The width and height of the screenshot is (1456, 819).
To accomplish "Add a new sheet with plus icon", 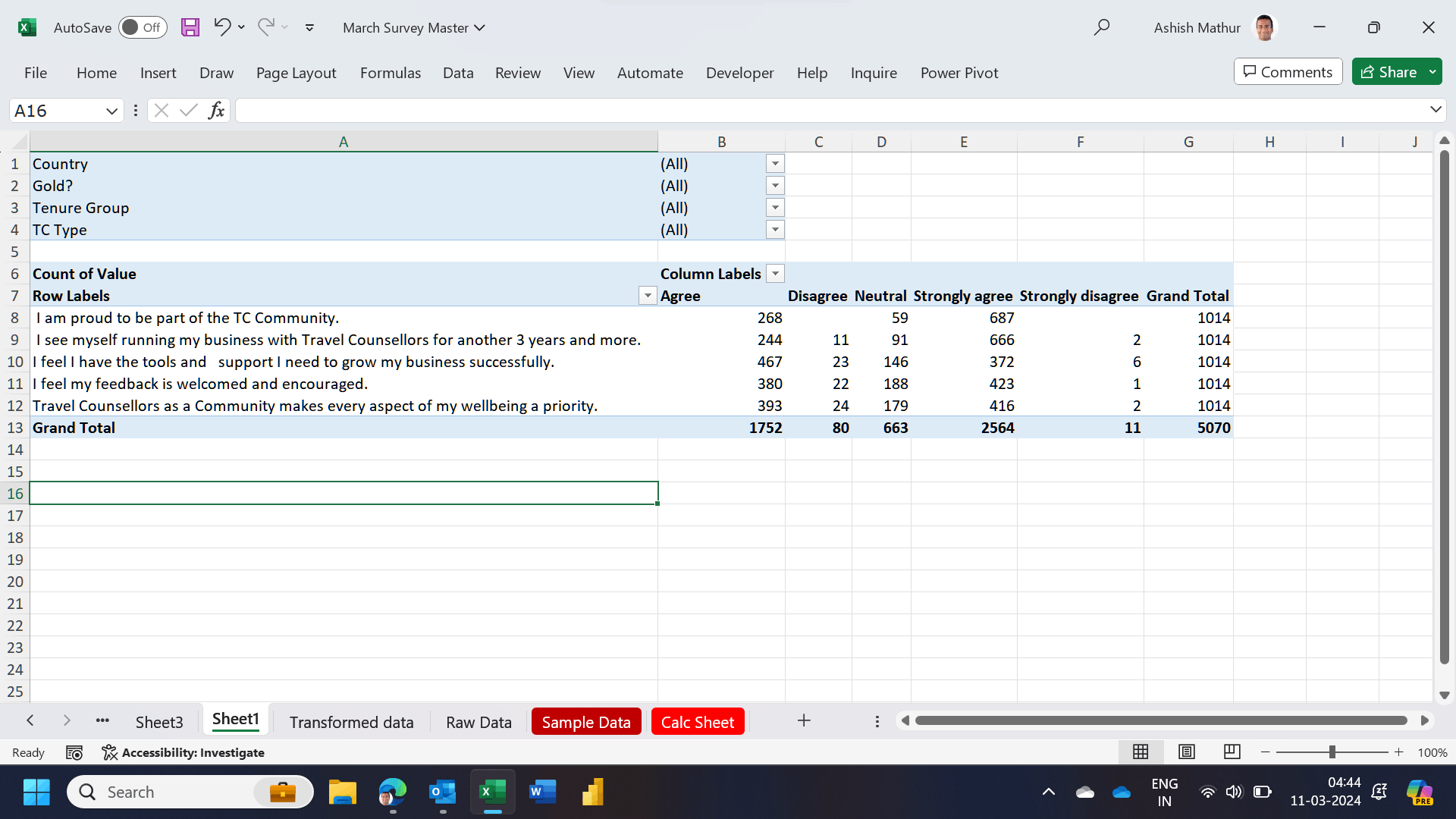I will pos(804,720).
